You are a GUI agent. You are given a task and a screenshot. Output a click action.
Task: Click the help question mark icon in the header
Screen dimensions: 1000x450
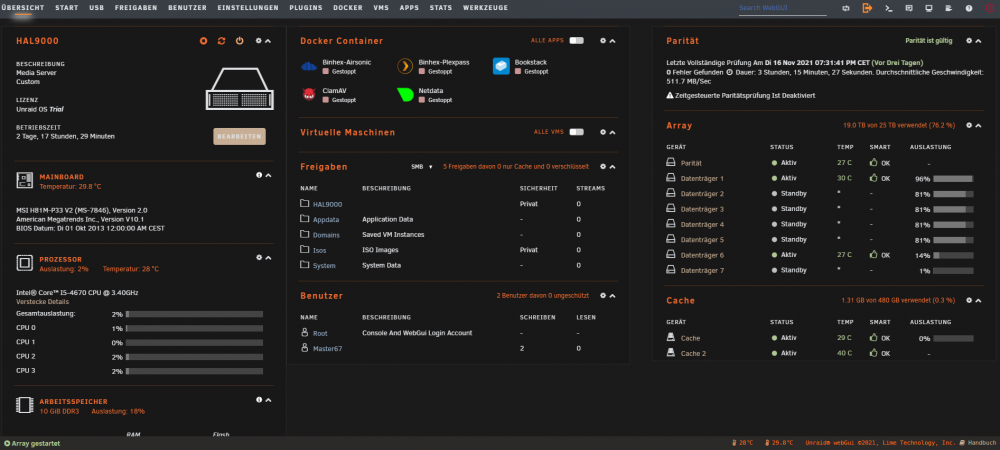tap(969, 8)
